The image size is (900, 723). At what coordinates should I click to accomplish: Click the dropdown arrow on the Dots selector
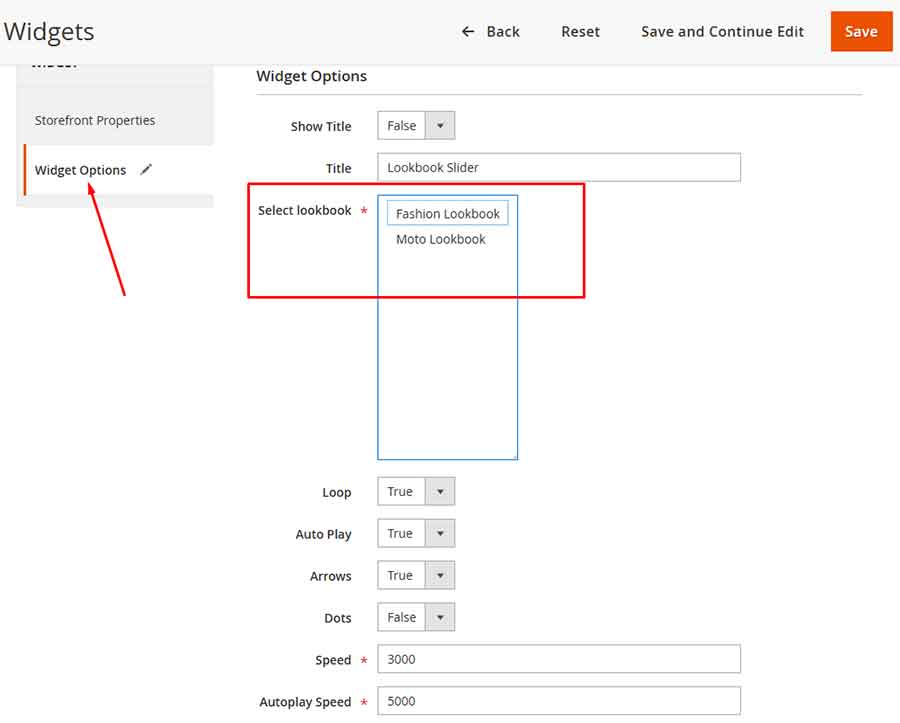(442, 617)
